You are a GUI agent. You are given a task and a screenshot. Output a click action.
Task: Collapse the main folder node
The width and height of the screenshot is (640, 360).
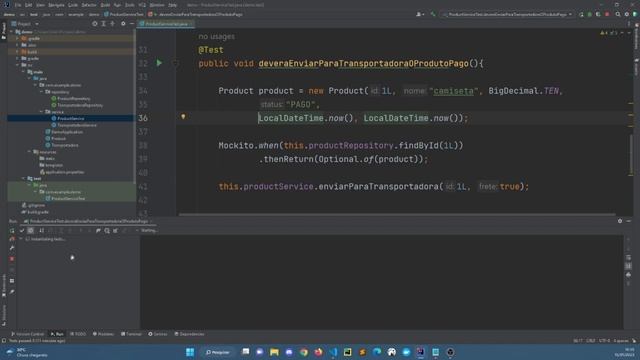(24, 72)
